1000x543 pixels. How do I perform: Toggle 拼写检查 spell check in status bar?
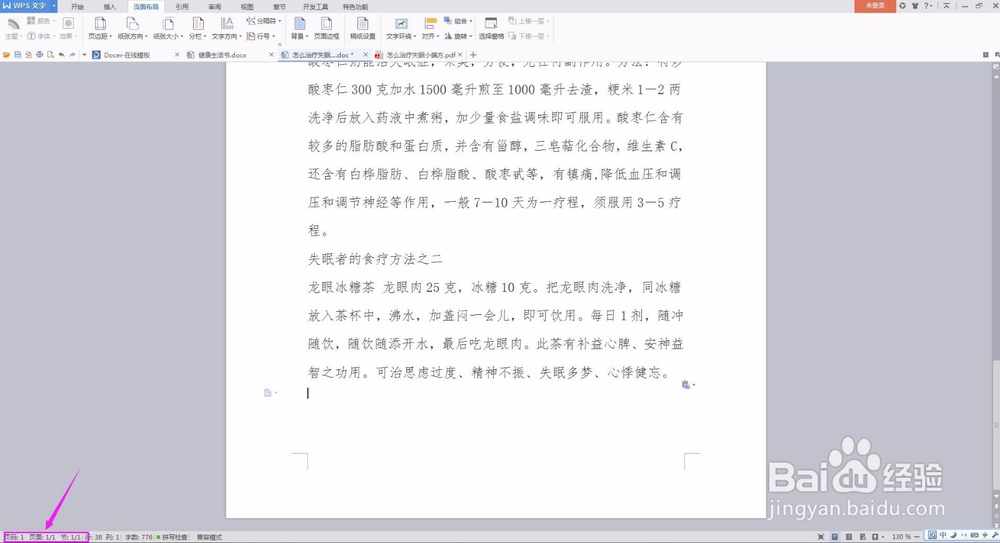click(173, 537)
